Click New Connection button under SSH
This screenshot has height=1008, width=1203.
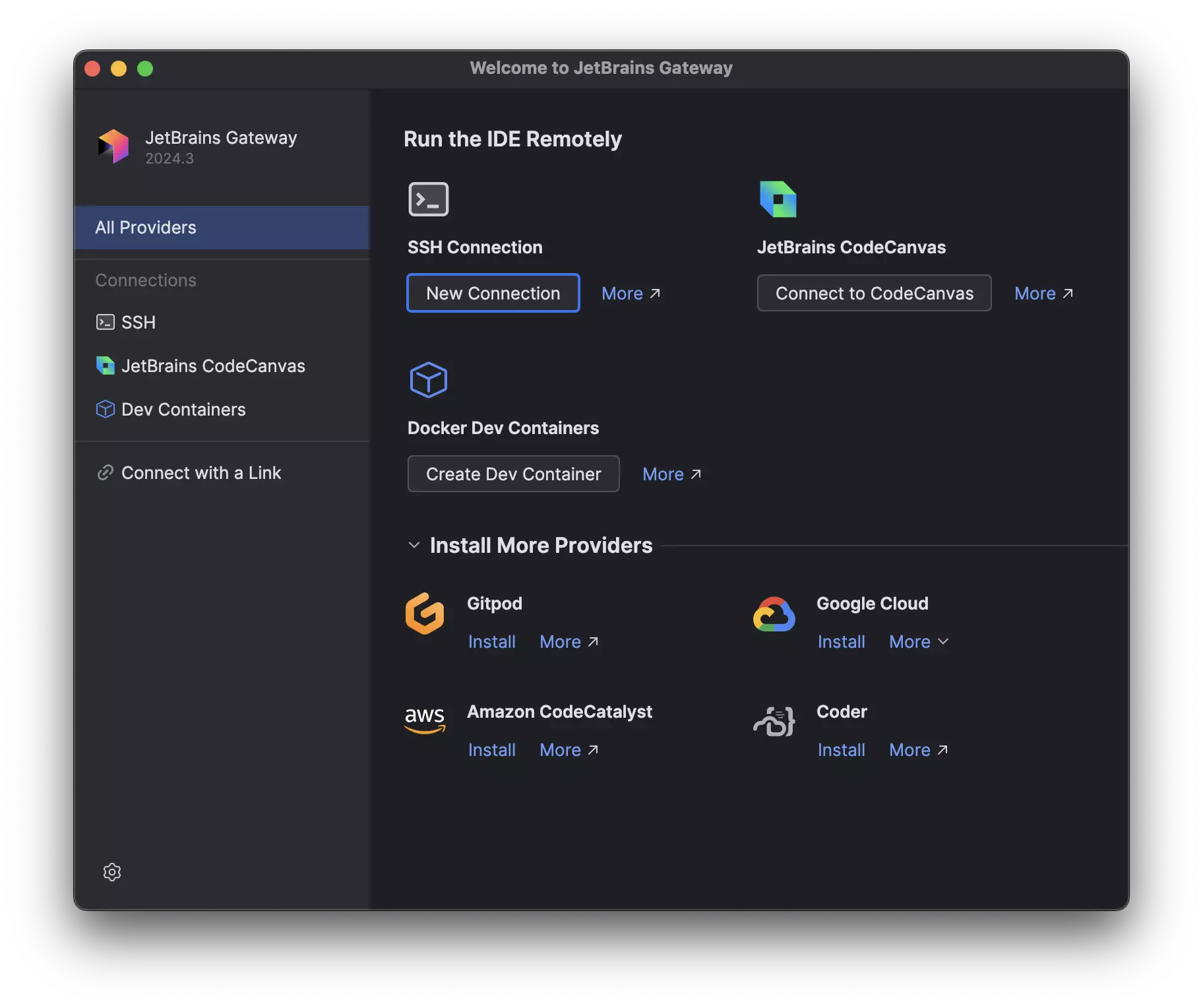tap(493, 294)
